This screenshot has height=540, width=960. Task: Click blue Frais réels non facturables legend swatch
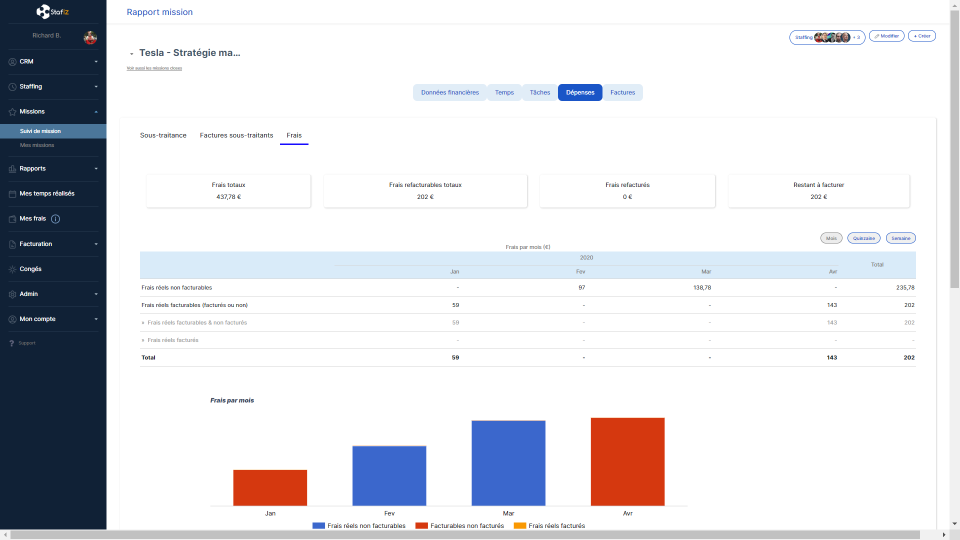[318, 526]
